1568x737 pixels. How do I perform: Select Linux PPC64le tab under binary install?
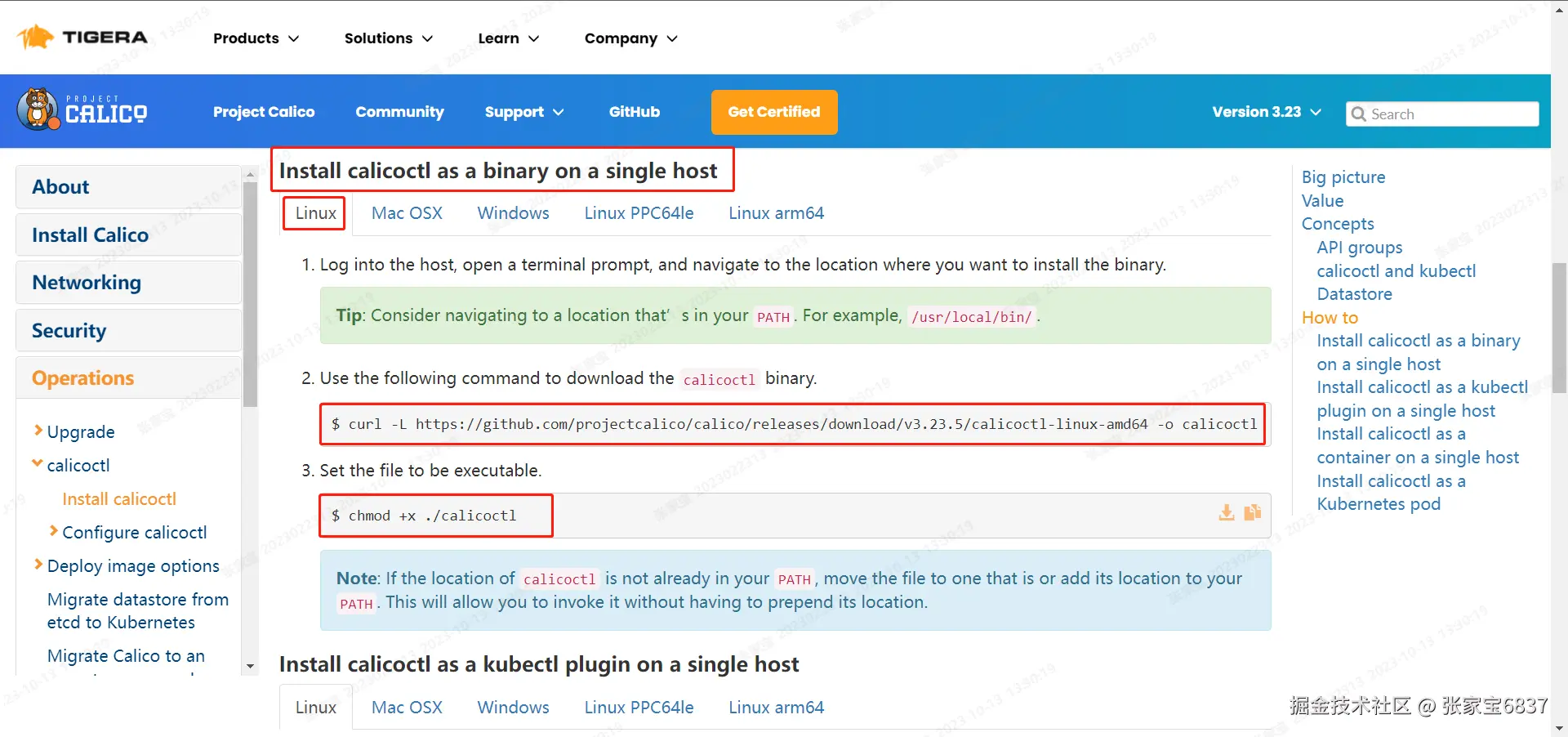639,213
